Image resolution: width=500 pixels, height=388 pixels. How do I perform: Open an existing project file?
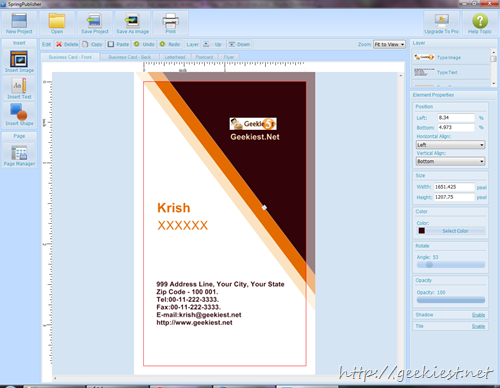coord(57,23)
